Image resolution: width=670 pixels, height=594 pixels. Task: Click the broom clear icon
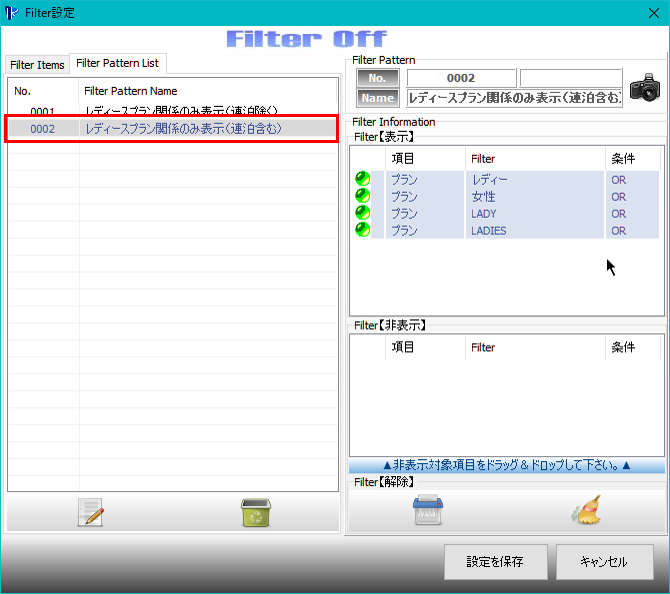tap(586, 510)
